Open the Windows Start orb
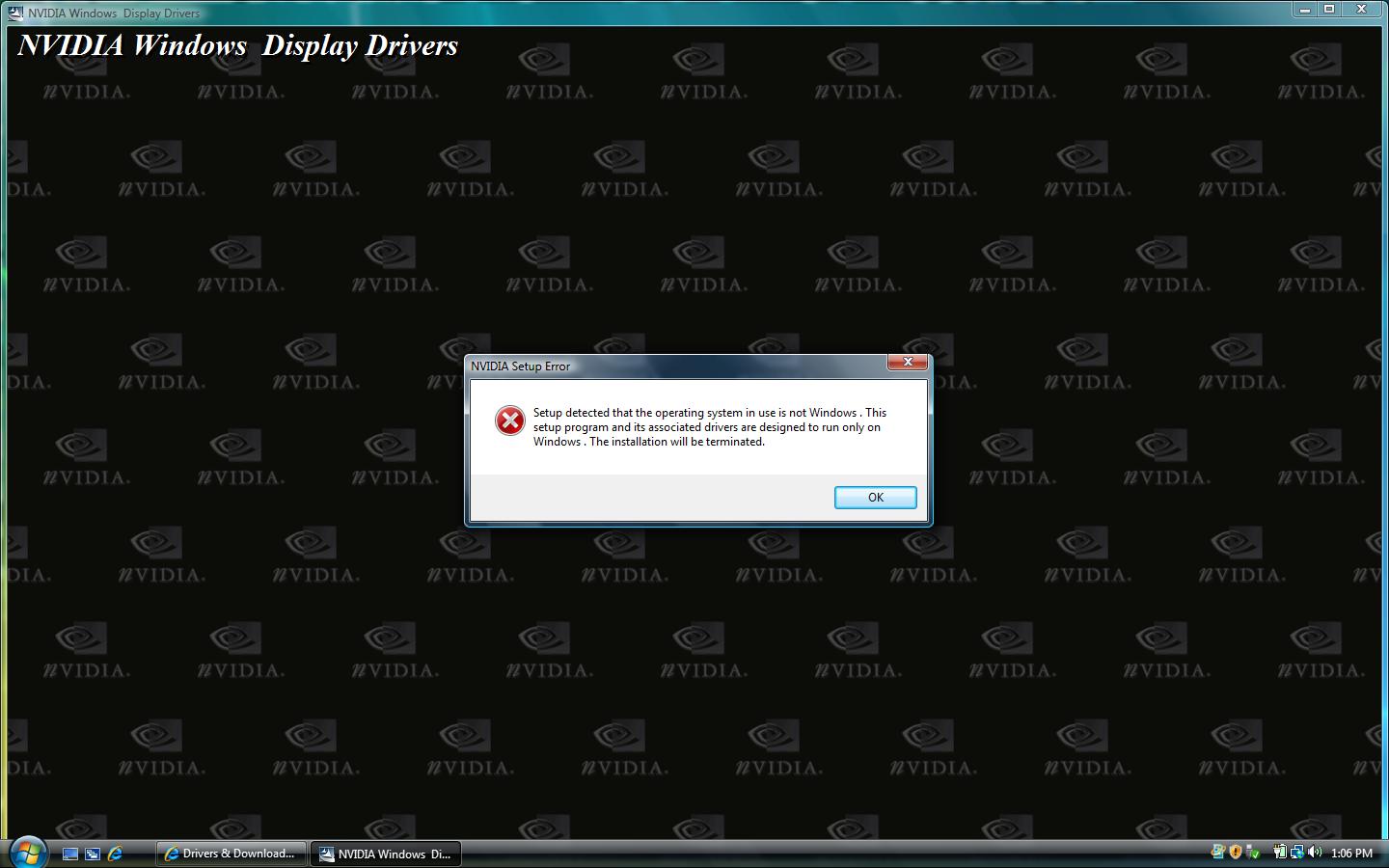Image resolution: width=1389 pixels, height=868 pixels. tap(27, 852)
